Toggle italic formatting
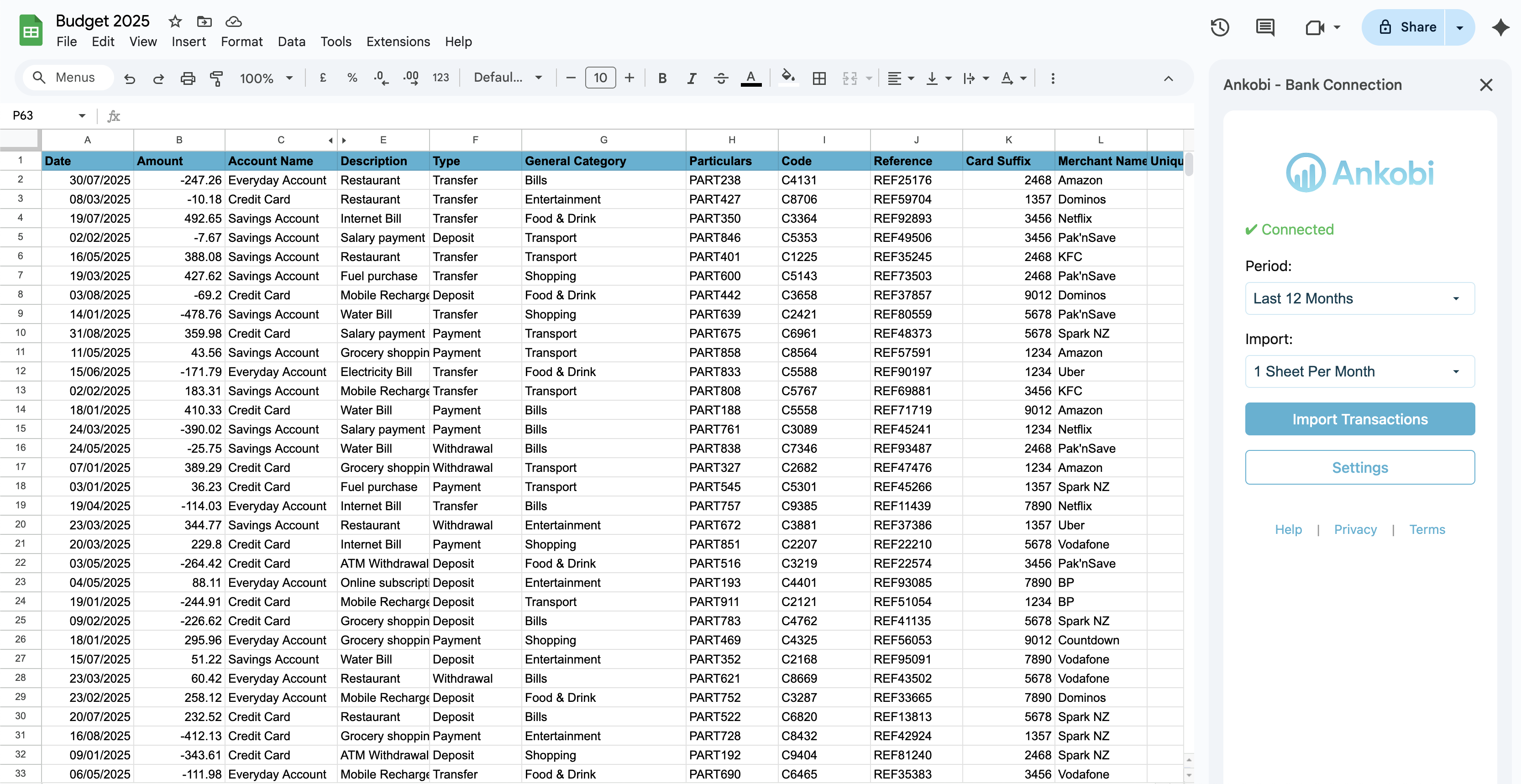The image size is (1521, 784). coord(692,78)
